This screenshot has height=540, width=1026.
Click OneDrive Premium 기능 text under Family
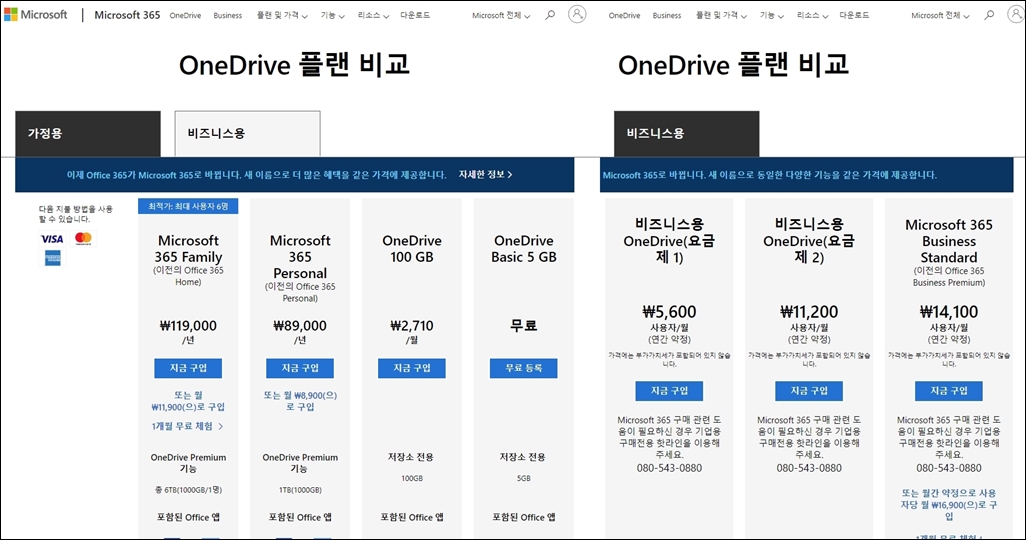pos(188,463)
